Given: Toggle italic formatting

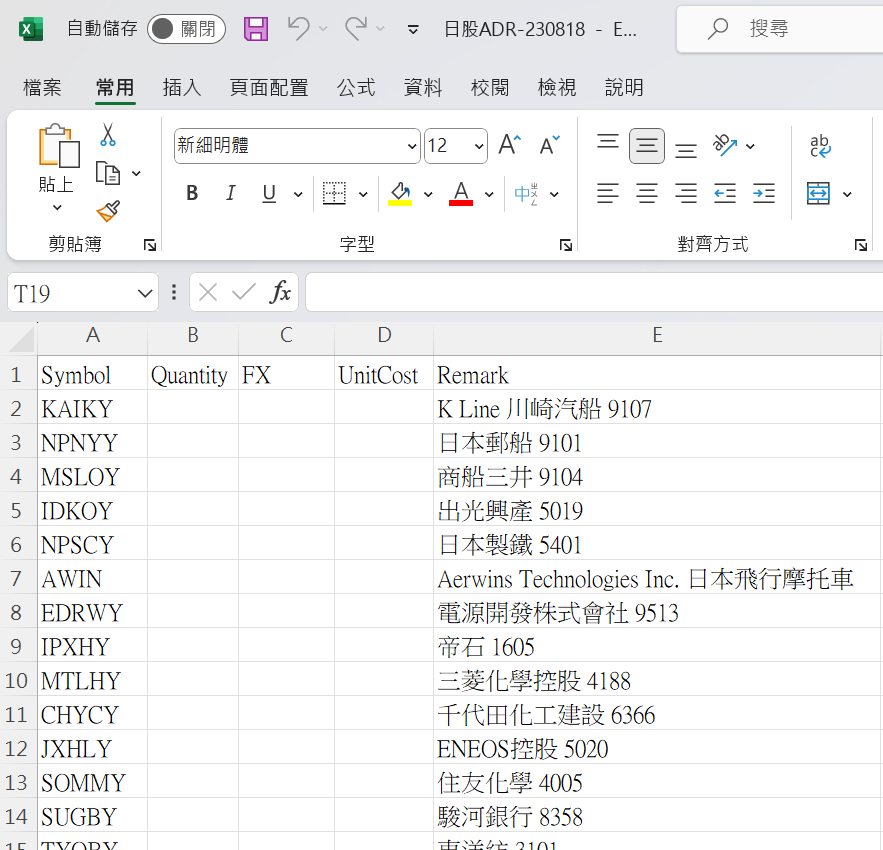Looking at the screenshot, I should pyautogui.click(x=230, y=194).
